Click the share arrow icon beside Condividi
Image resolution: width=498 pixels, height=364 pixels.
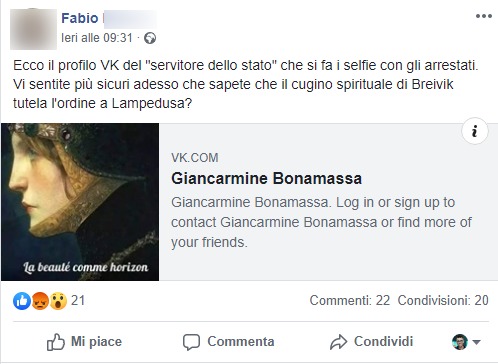pos(338,342)
